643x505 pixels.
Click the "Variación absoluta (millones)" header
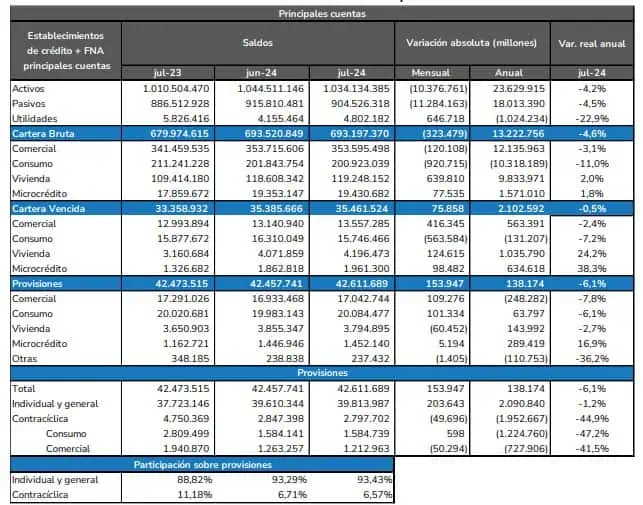tap(472, 43)
